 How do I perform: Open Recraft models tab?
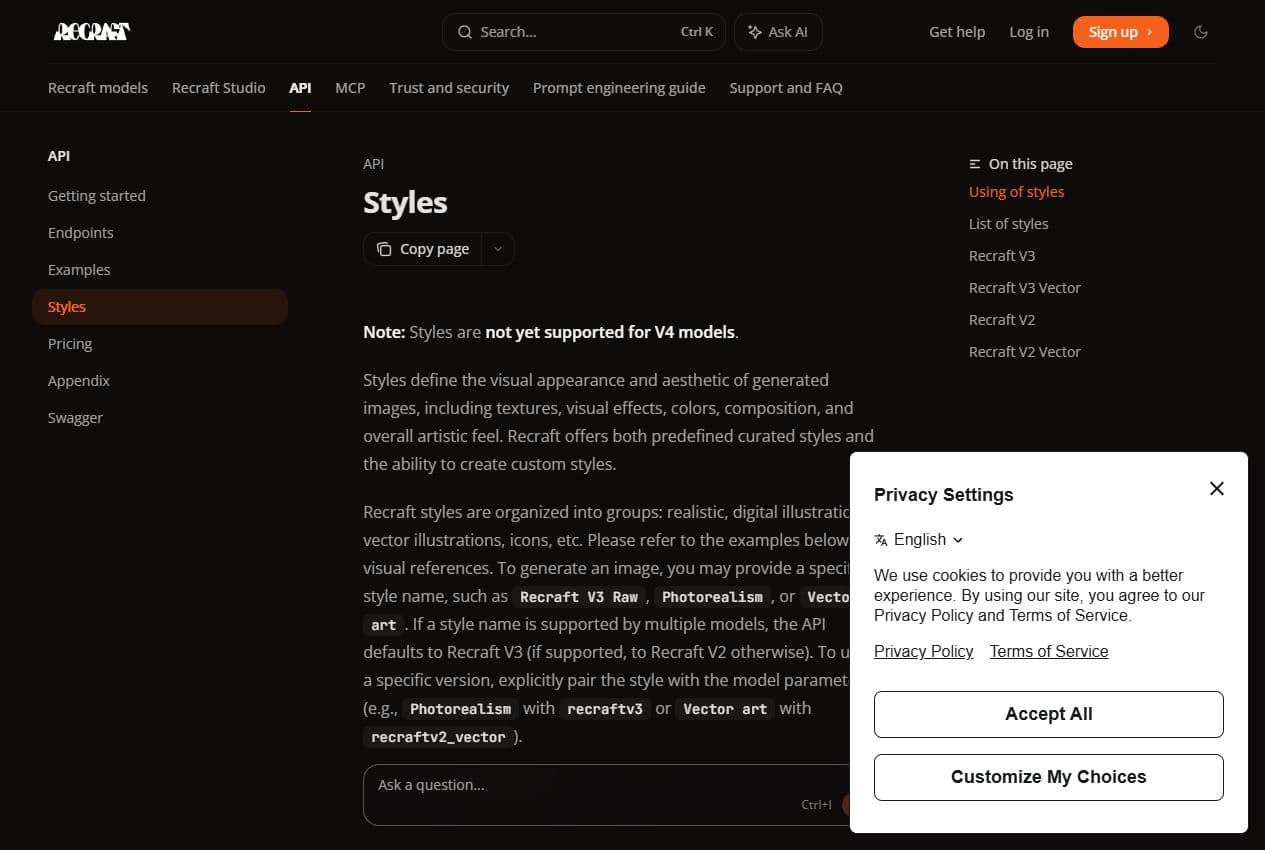pyautogui.click(x=98, y=88)
